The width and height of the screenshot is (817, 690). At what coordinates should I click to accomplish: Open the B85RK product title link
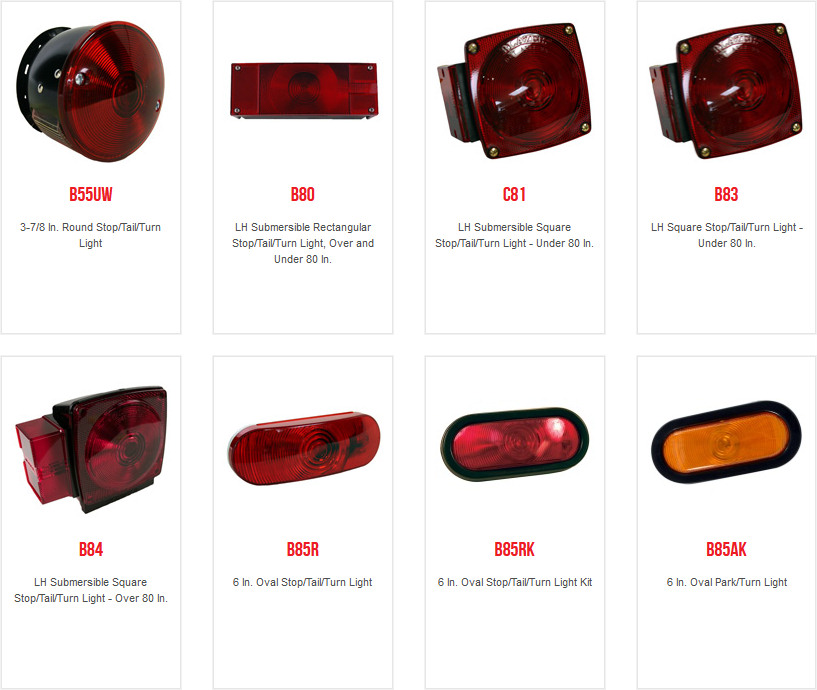[x=514, y=549]
